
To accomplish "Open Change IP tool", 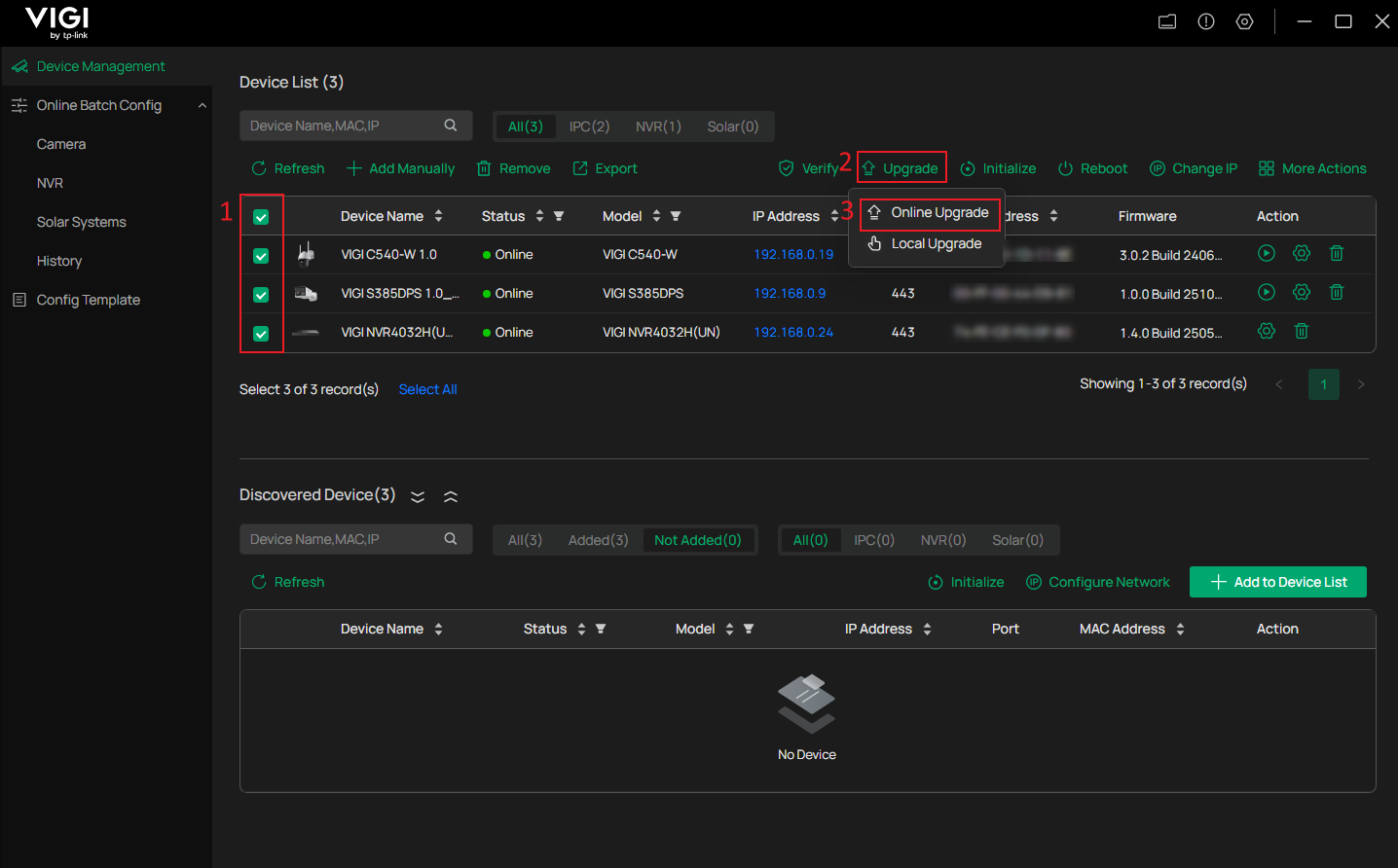I will point(1194,167).
